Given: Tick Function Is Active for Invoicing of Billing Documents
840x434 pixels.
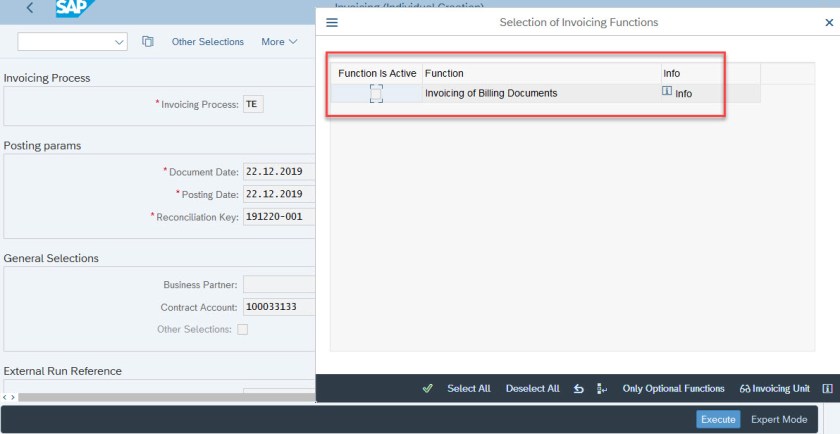Looking at the screenshot, I should (x=376, y=94).
